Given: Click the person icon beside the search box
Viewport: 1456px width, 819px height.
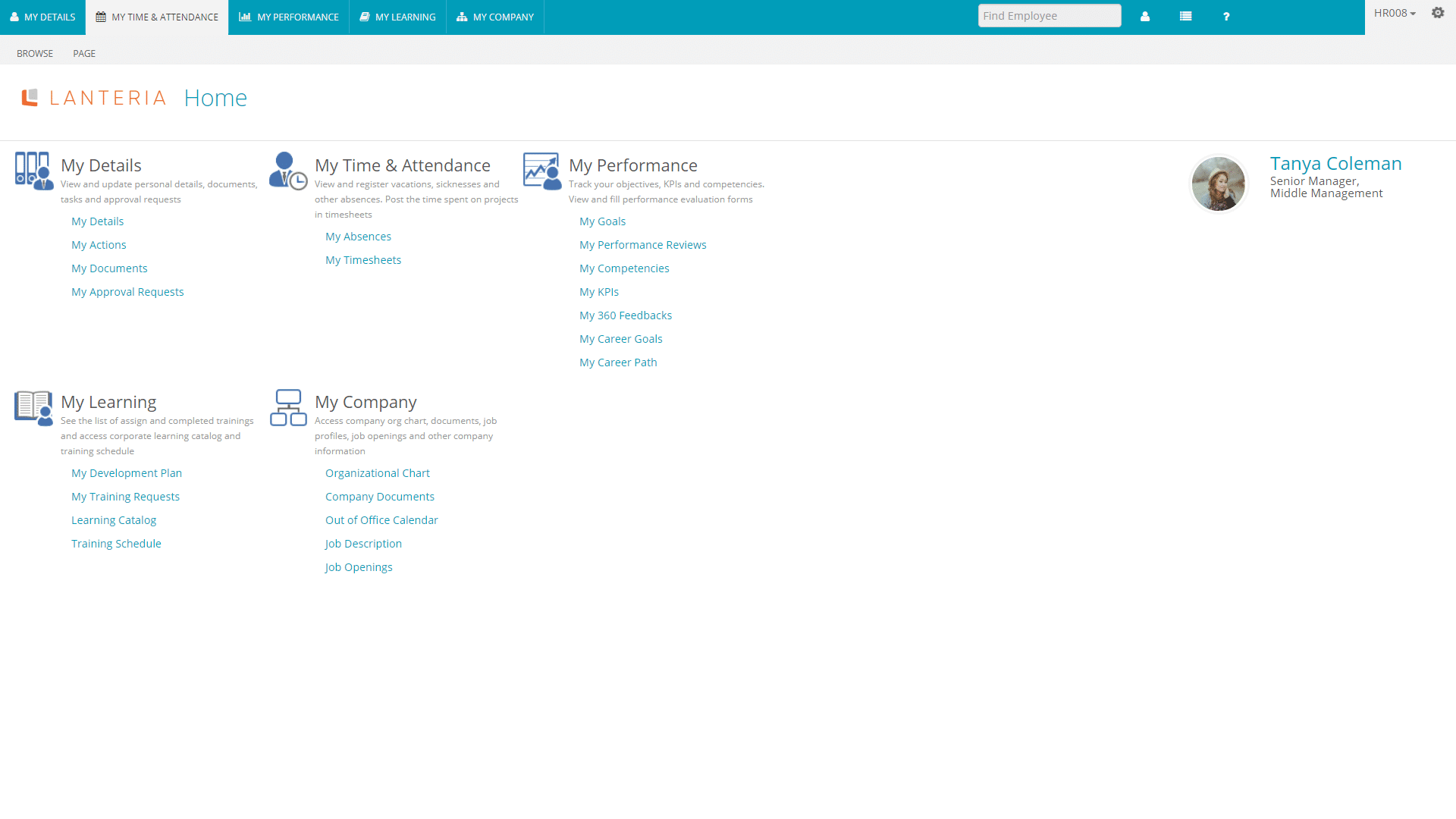Looking at the screenshot, I should click(1145, 17).
